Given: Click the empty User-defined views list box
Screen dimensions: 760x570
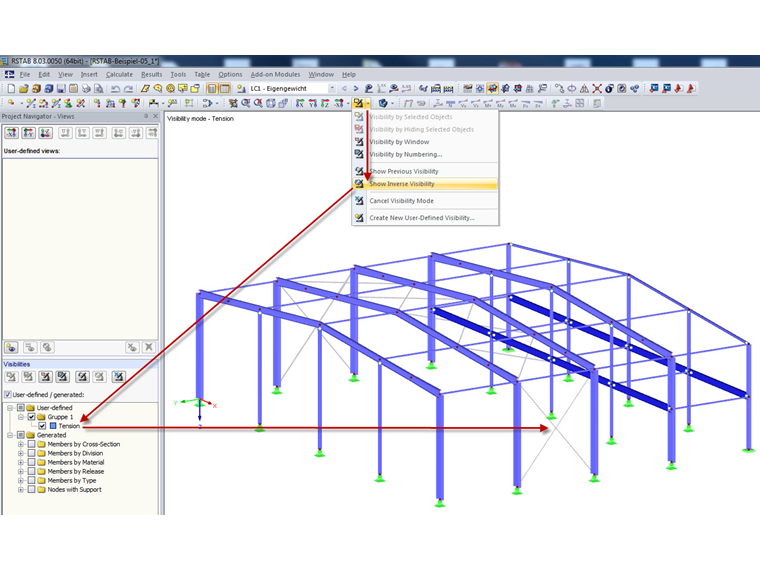Looking at the screenshot, I should pos(80,249).
